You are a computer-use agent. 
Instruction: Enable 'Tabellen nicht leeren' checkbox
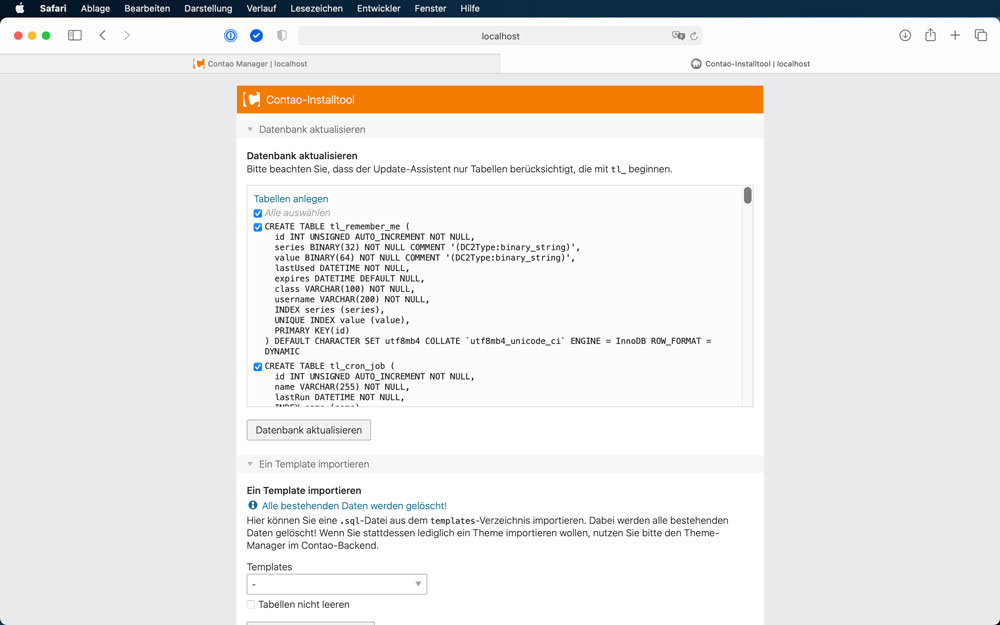(251, 605)
